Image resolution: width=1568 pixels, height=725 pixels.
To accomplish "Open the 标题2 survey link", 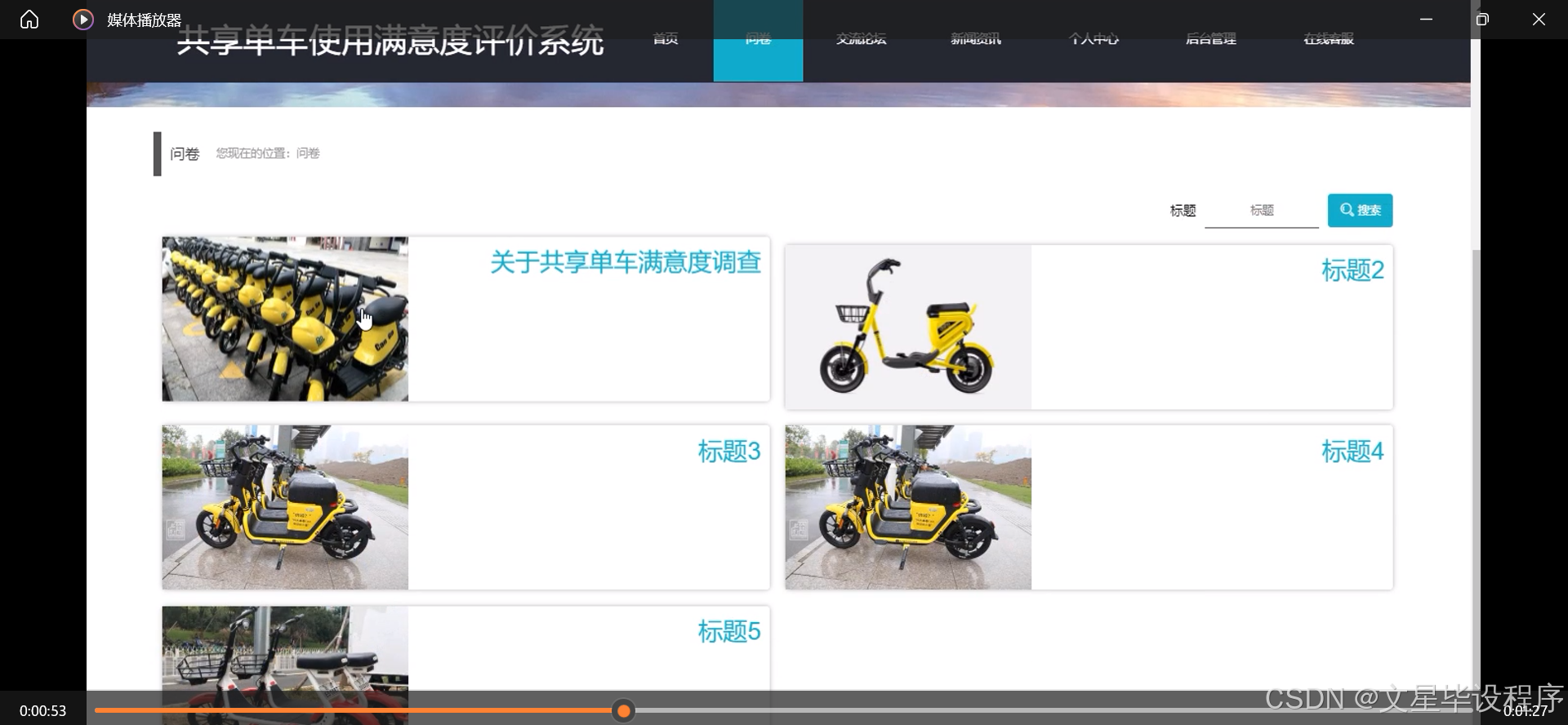I will click(x=1352, y=270).
